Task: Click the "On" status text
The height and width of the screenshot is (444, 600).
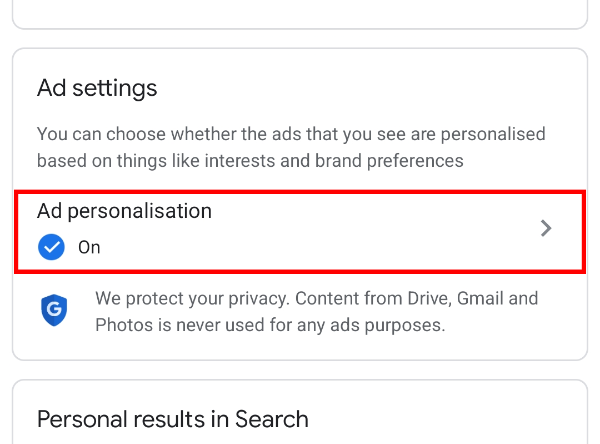Action: tap(90, 247)
